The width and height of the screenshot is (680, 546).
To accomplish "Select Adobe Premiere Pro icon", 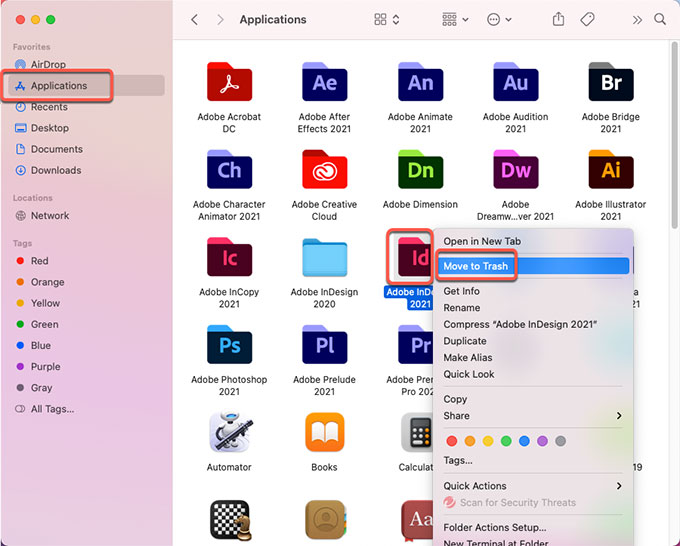I will (x=415, y=345).
